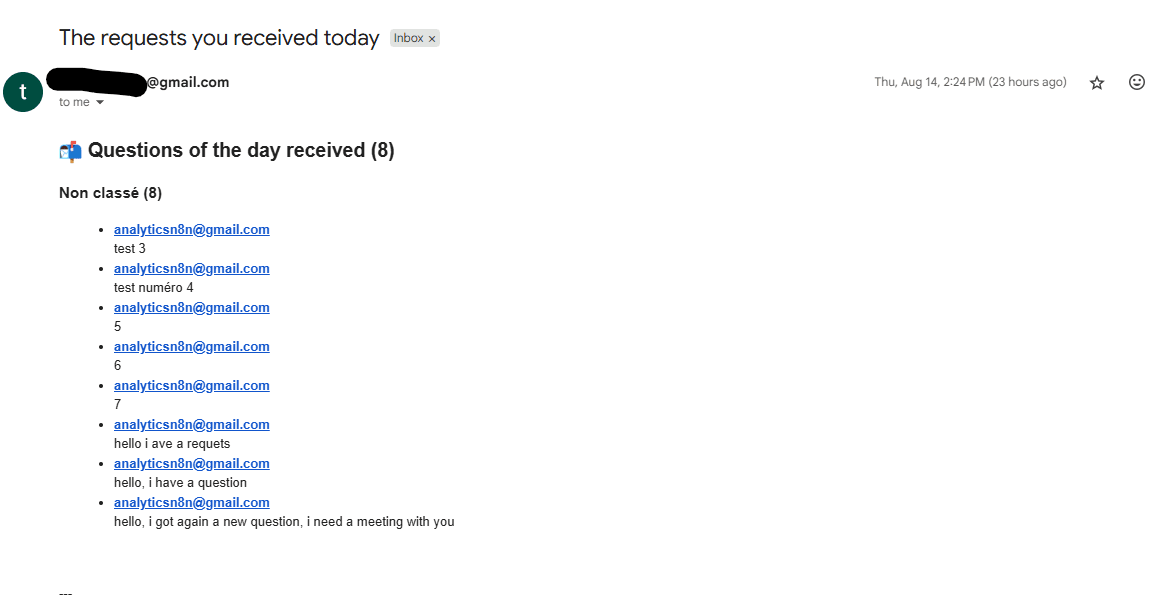The image size is (1164, 596).
Task: Open the email link above 'test numéro 4'
Action: coord(192,269)
